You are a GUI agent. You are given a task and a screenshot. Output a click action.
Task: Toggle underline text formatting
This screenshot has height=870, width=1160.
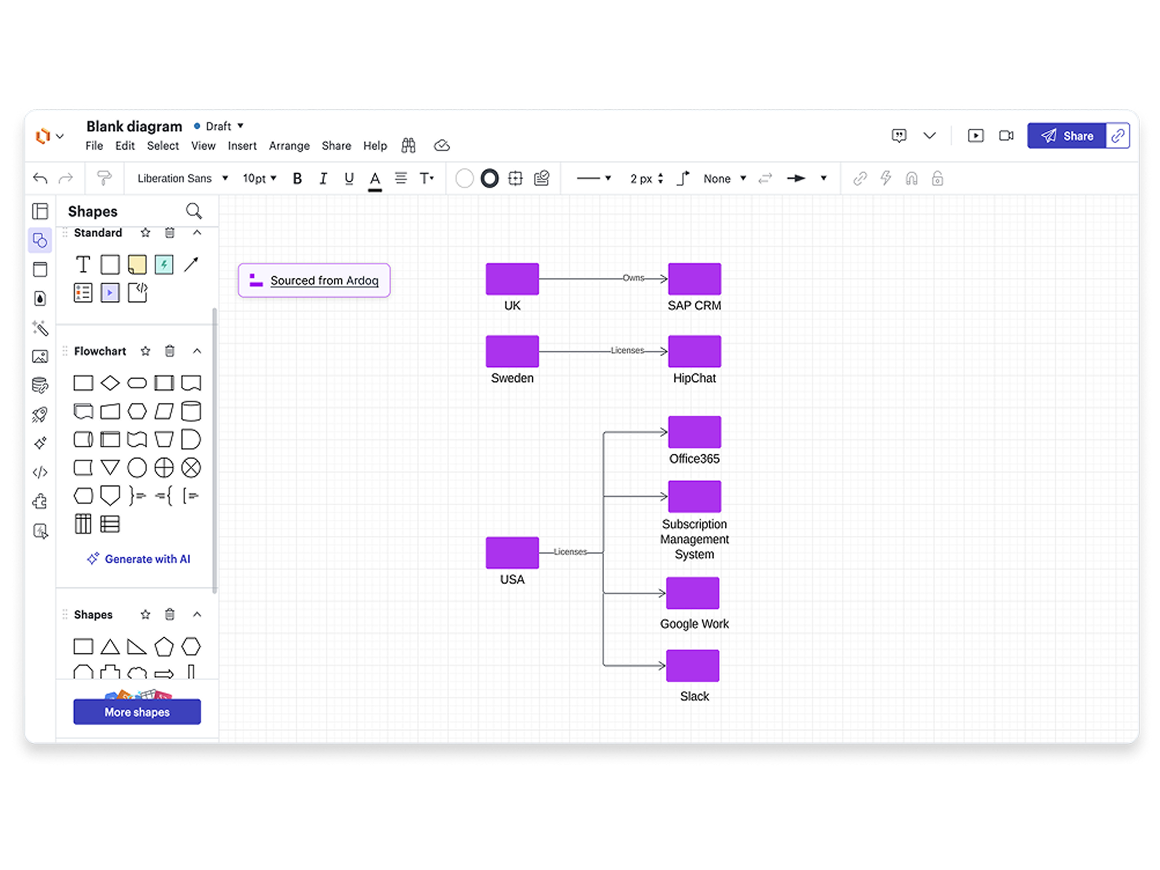point(349,178)
